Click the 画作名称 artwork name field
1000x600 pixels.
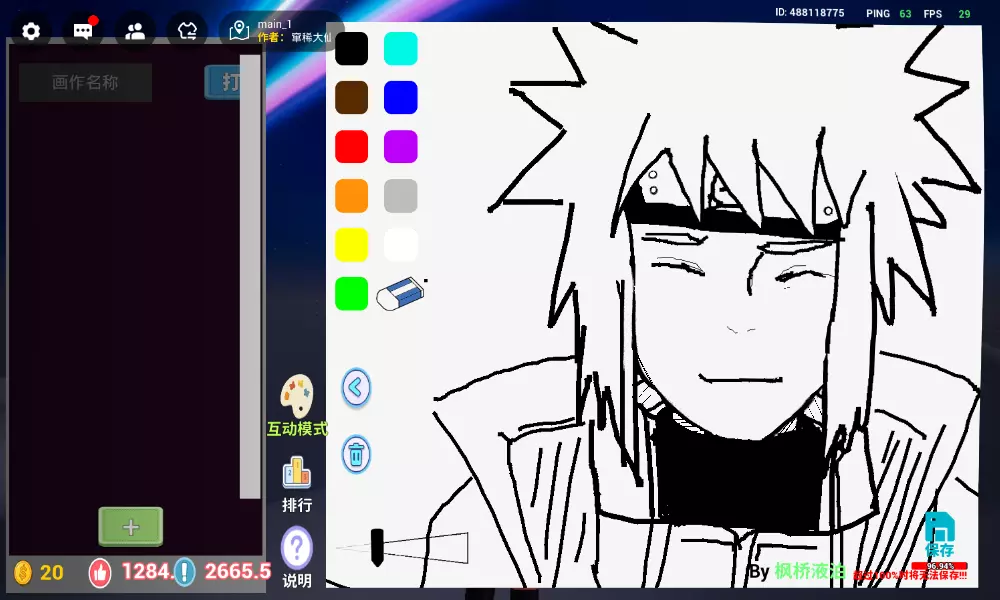pos(85,82)
